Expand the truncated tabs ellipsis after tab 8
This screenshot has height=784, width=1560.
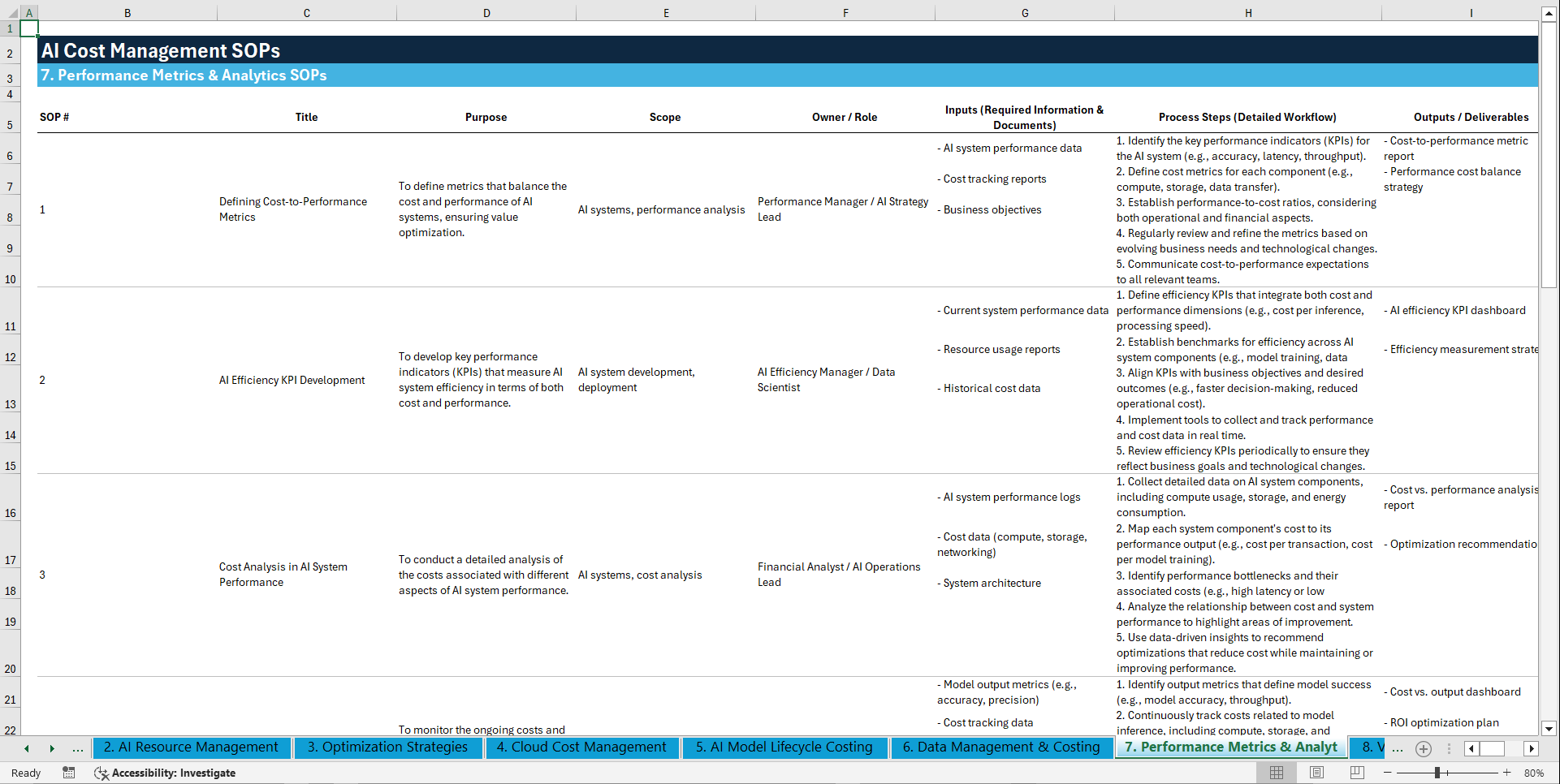coord(1397,750)
